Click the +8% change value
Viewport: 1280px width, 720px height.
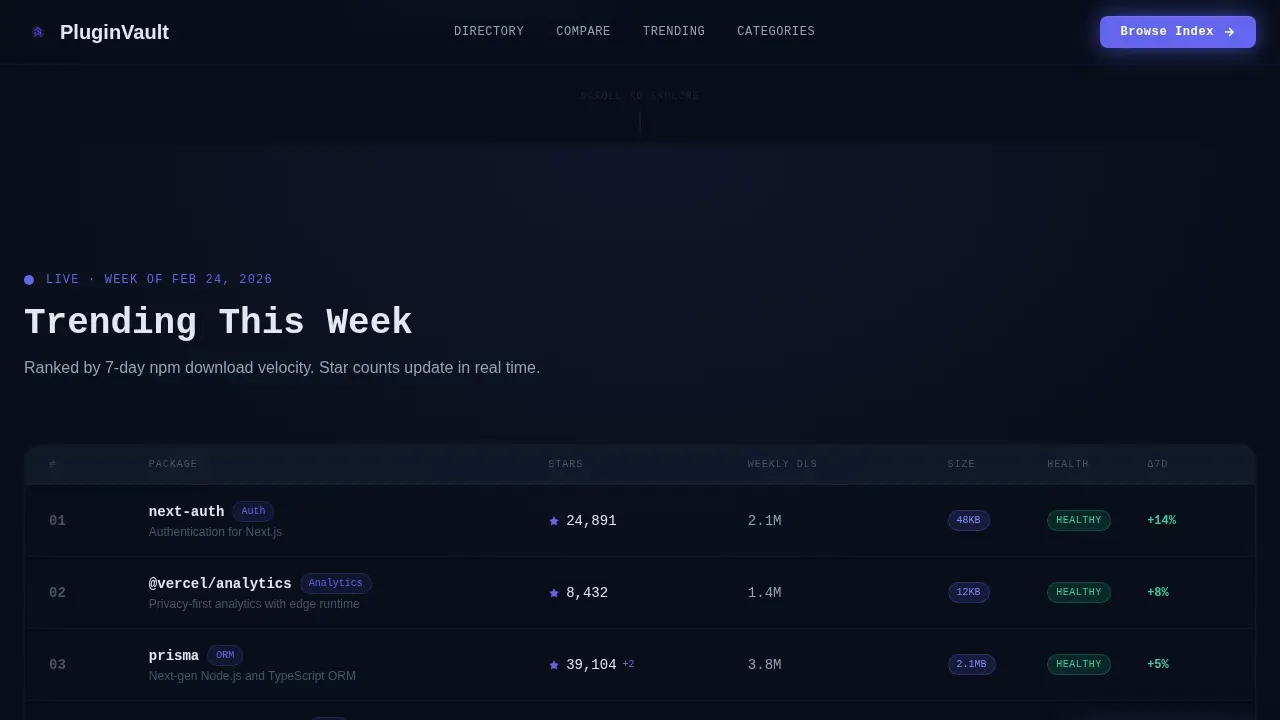click(1158, 592)
